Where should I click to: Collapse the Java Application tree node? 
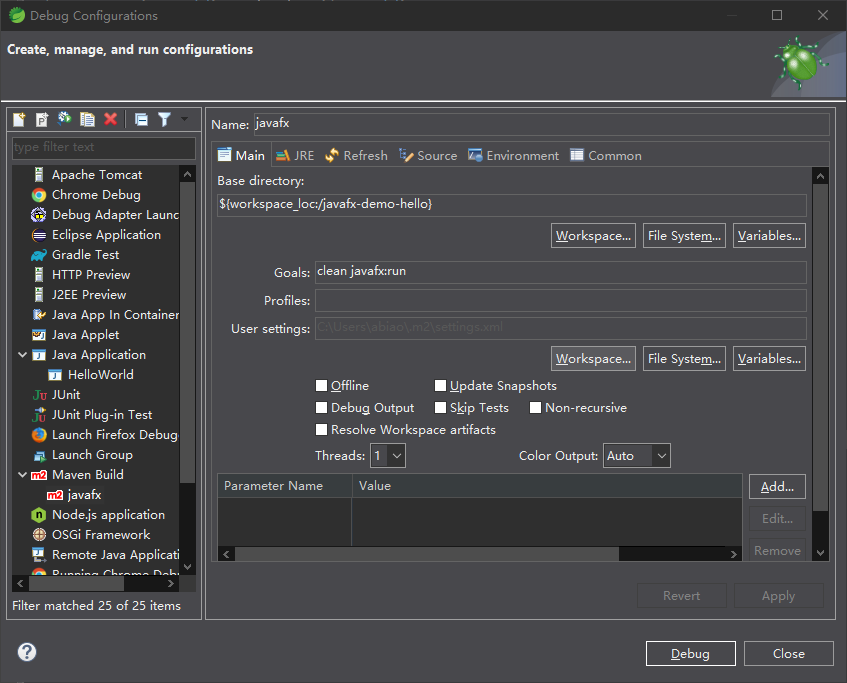[x=23, y=354]
